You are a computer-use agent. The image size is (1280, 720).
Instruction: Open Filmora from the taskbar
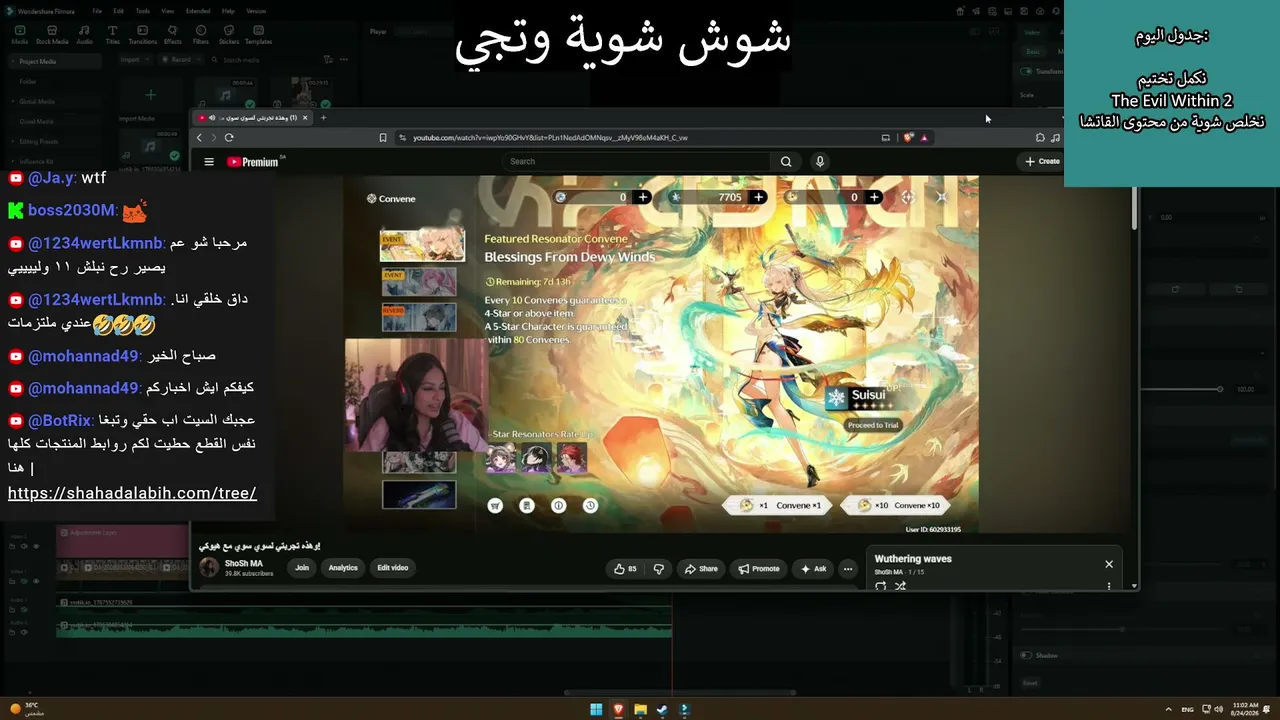point(684,710)
